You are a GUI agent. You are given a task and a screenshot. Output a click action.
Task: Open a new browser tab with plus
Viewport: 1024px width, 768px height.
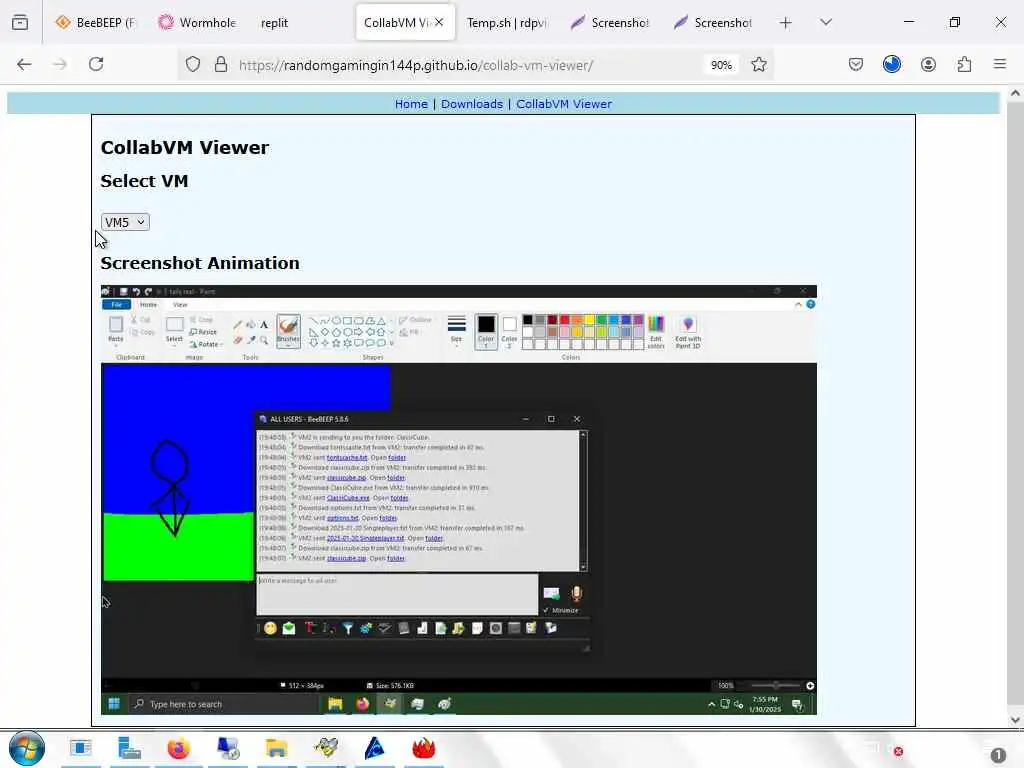coord(785,23)
